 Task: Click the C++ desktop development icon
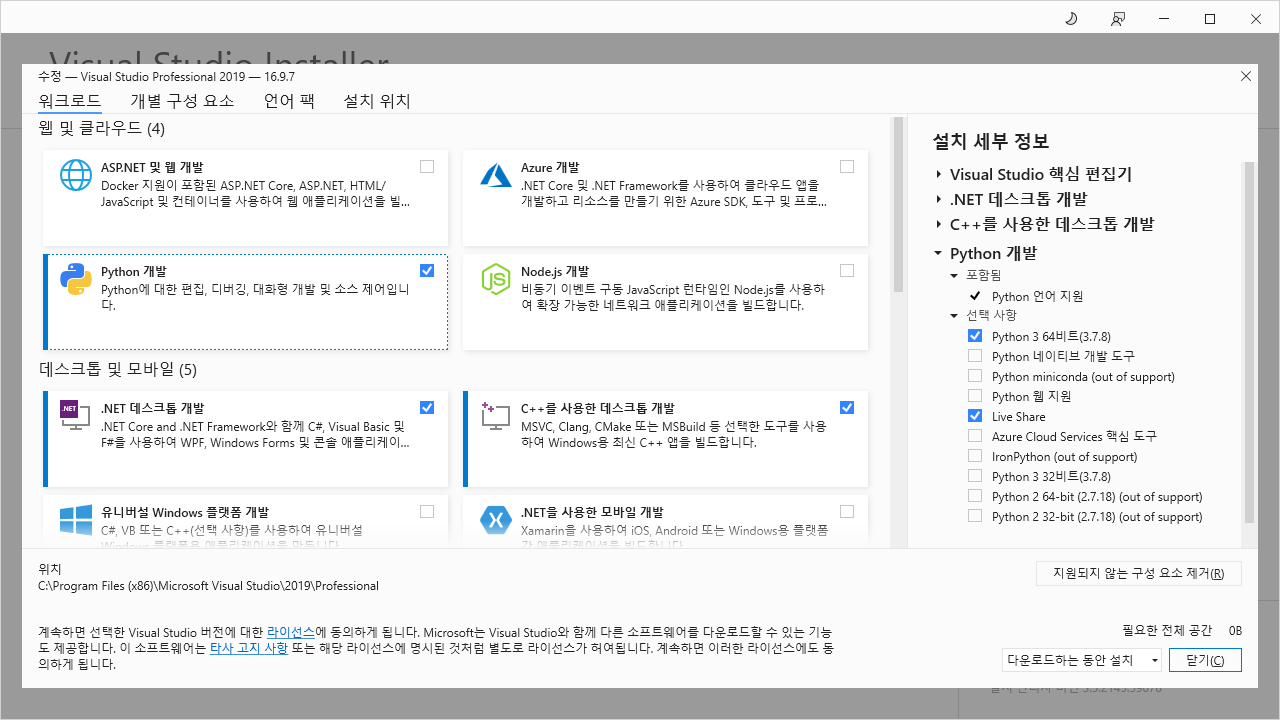point(496,414)
